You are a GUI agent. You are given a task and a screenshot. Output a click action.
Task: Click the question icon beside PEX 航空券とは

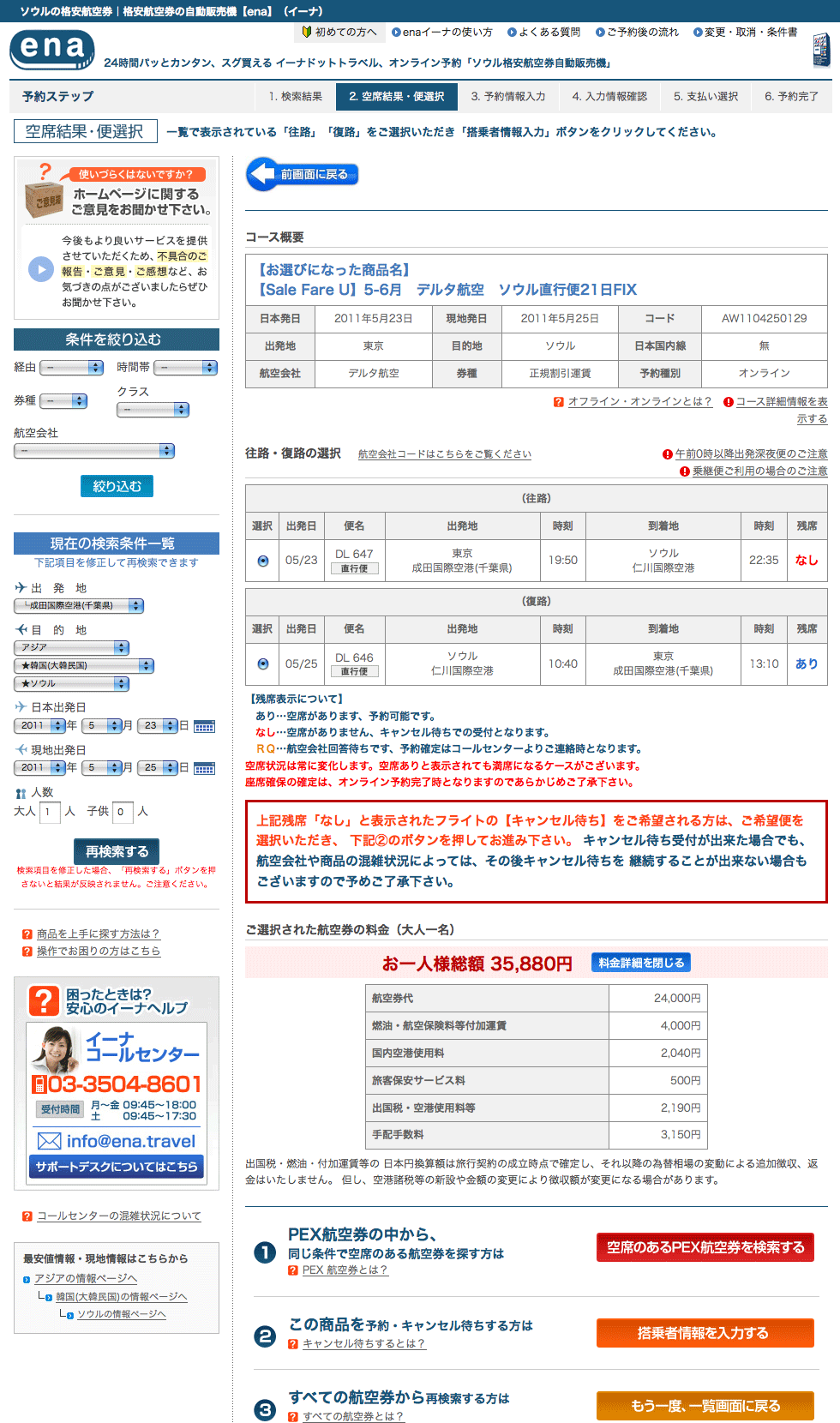point(293,1270)
